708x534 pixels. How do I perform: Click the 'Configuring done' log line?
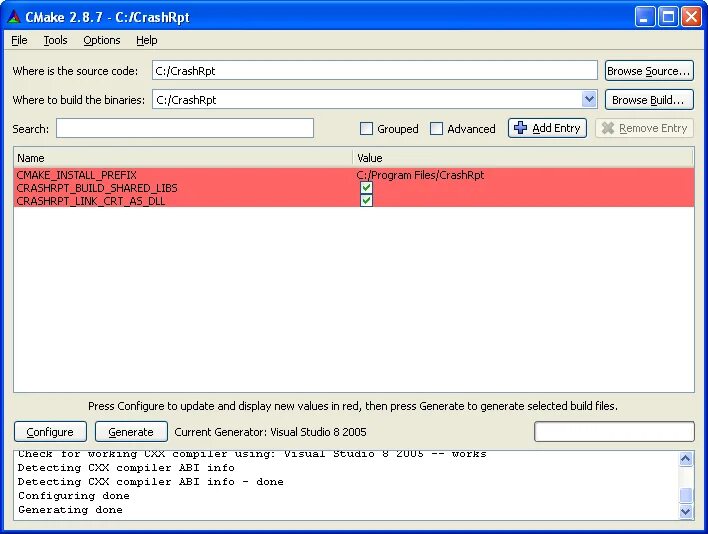click(x=74, y=496)
